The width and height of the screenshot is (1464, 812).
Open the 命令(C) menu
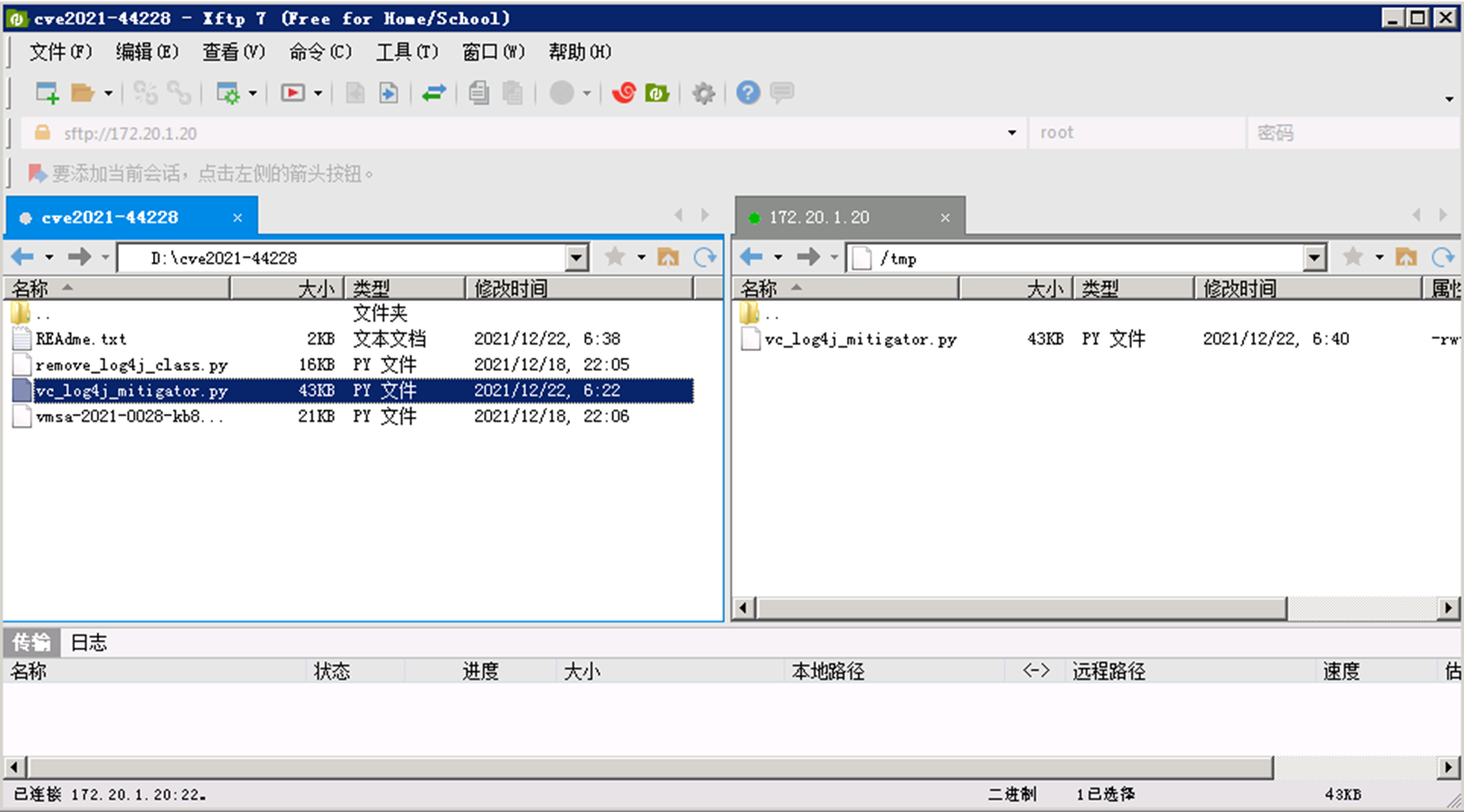[320, 52]
